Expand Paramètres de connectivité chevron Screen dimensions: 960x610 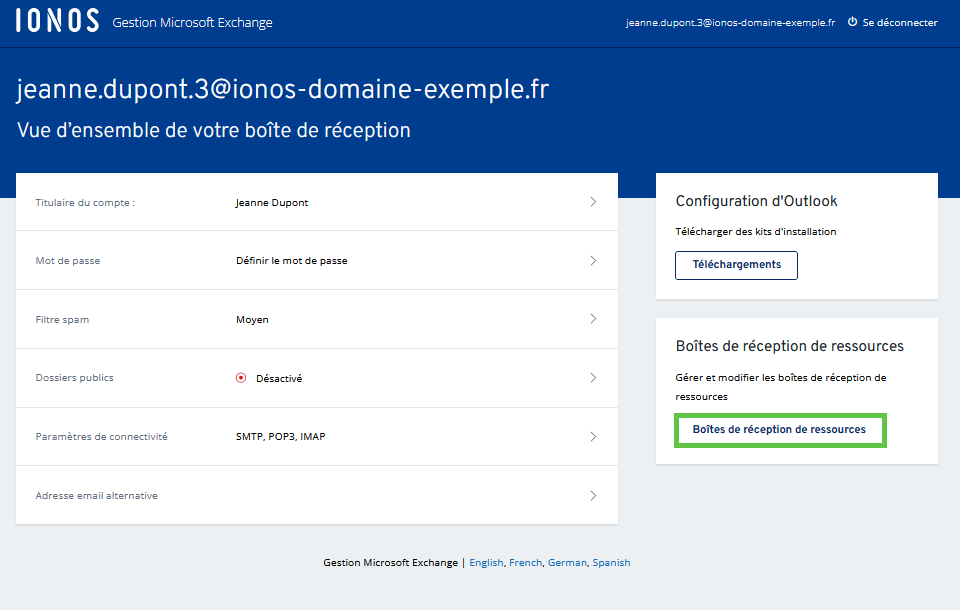pyautogui.click(x=593, y=437)
